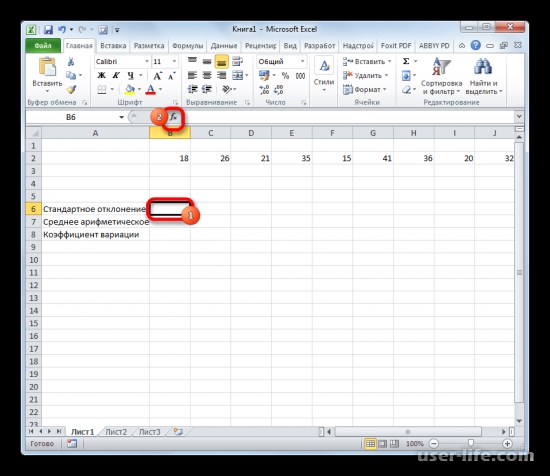This screenshot has width=550, height=476.
Task: Toggle bottom vertical alignment button
Action: tap(222, 62)
